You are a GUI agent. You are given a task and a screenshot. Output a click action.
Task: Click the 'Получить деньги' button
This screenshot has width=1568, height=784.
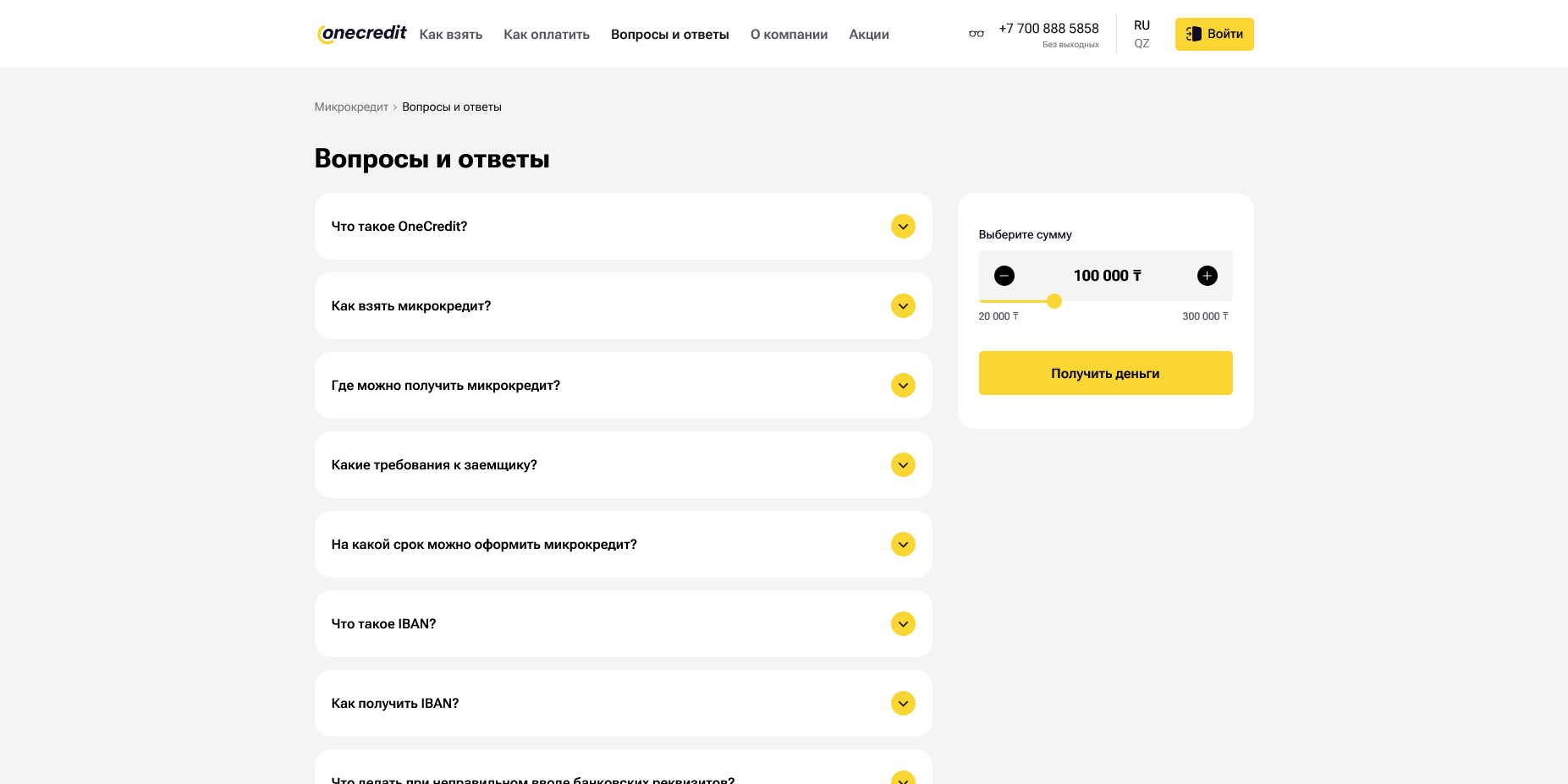coord(1105,373)
